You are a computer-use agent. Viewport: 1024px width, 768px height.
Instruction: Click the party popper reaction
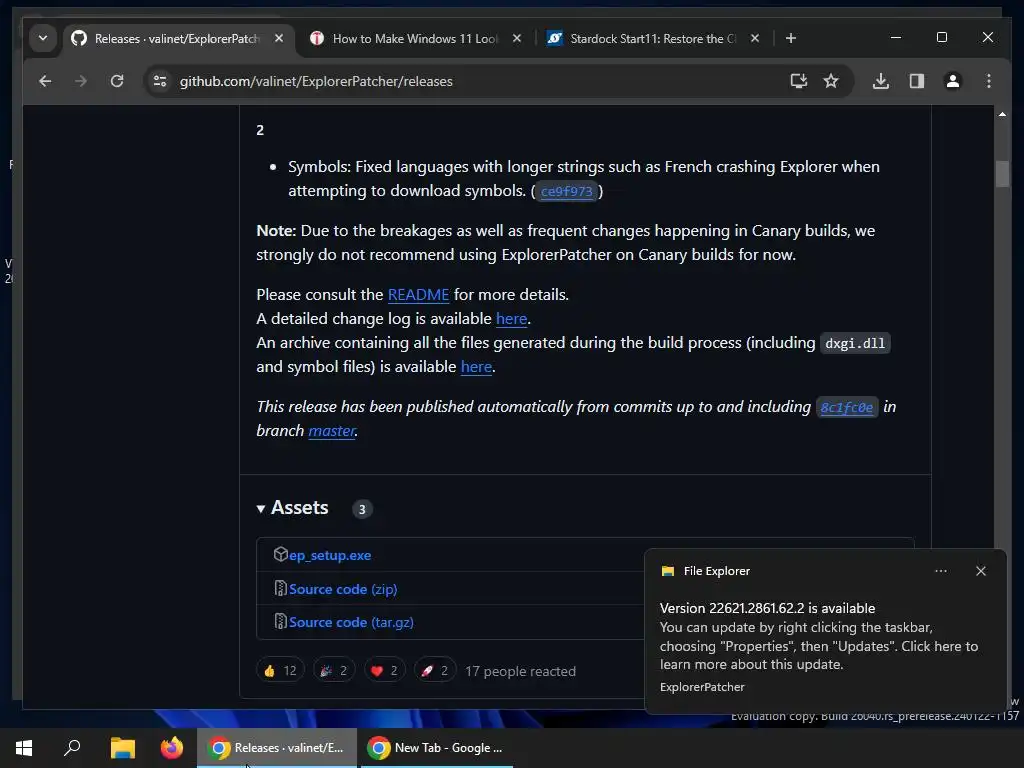coord(334,671)
